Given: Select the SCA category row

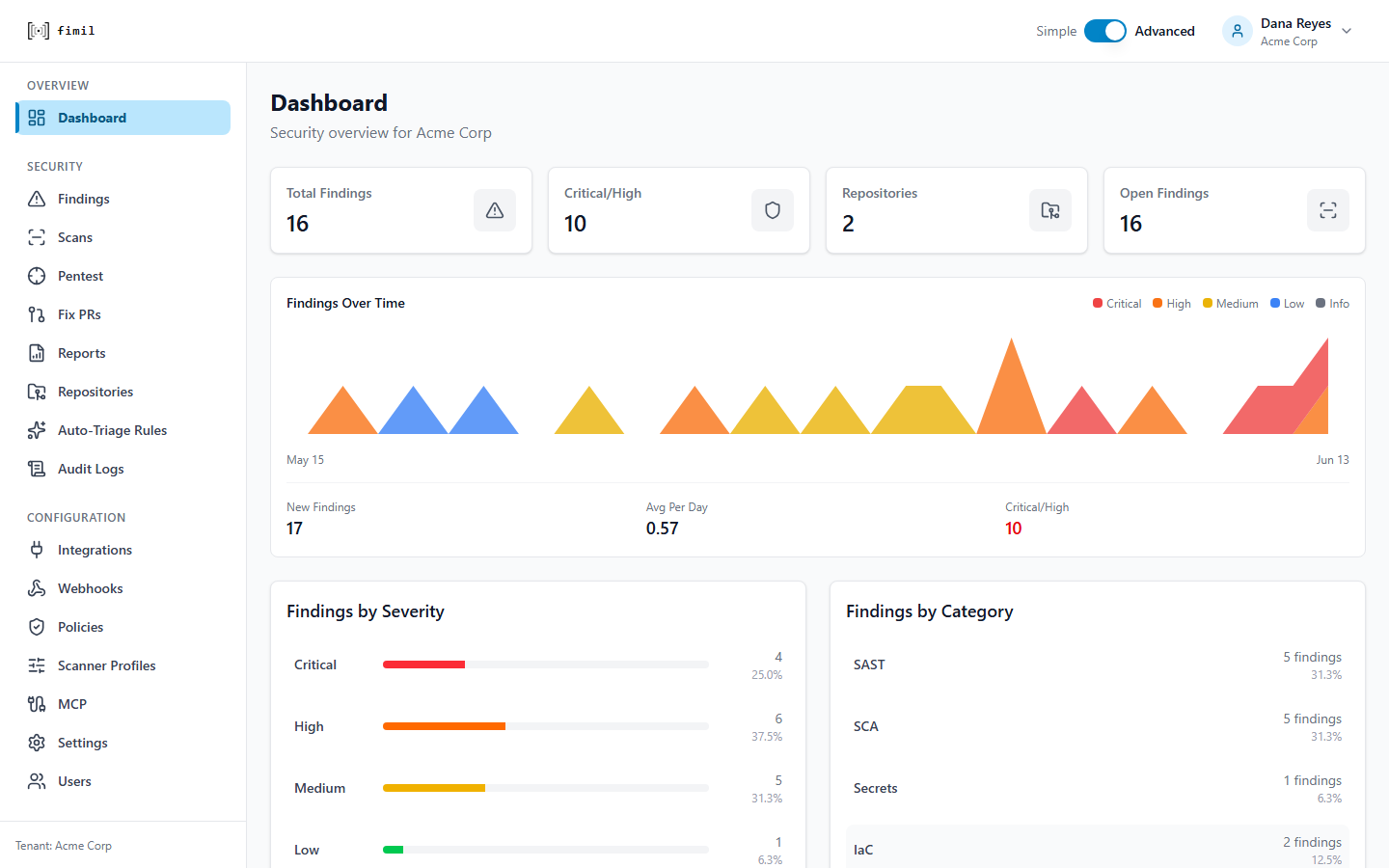Looking at the screenshot, I should [x=1098, y=726].
